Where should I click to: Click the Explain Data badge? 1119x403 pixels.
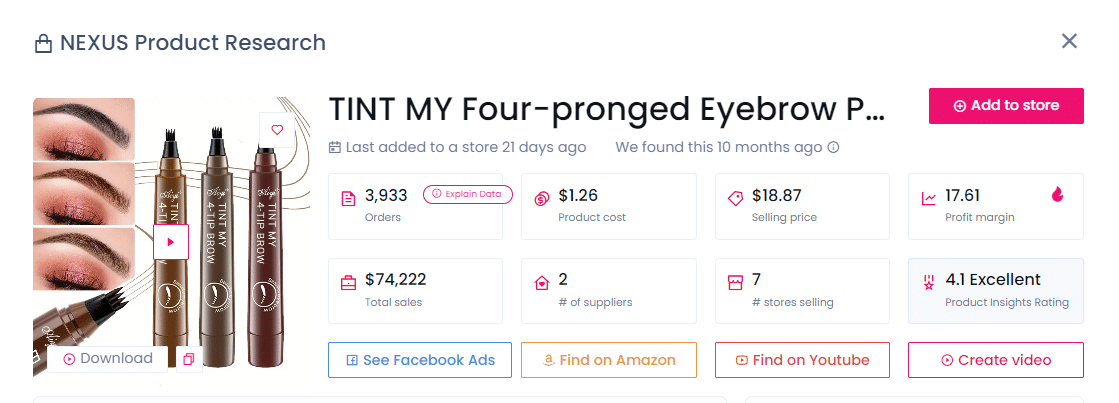pyautogui.click(x=468, y=195)
